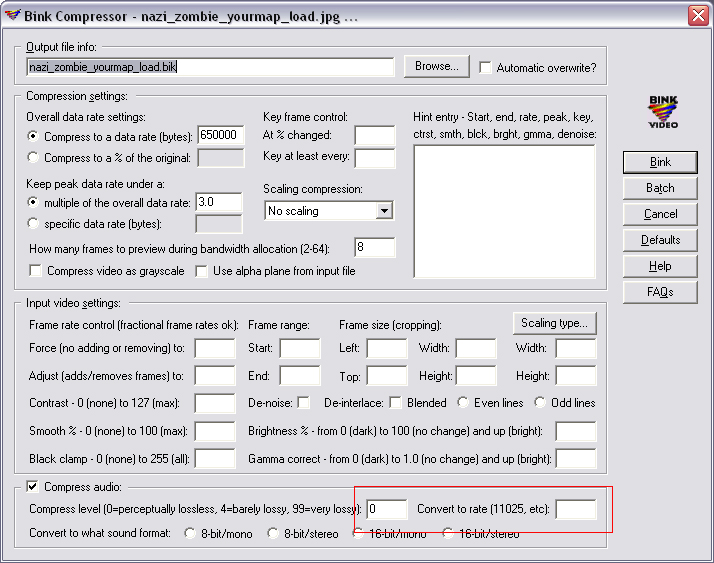Select 16-bit/mono sound format

(x=358, y=533)
